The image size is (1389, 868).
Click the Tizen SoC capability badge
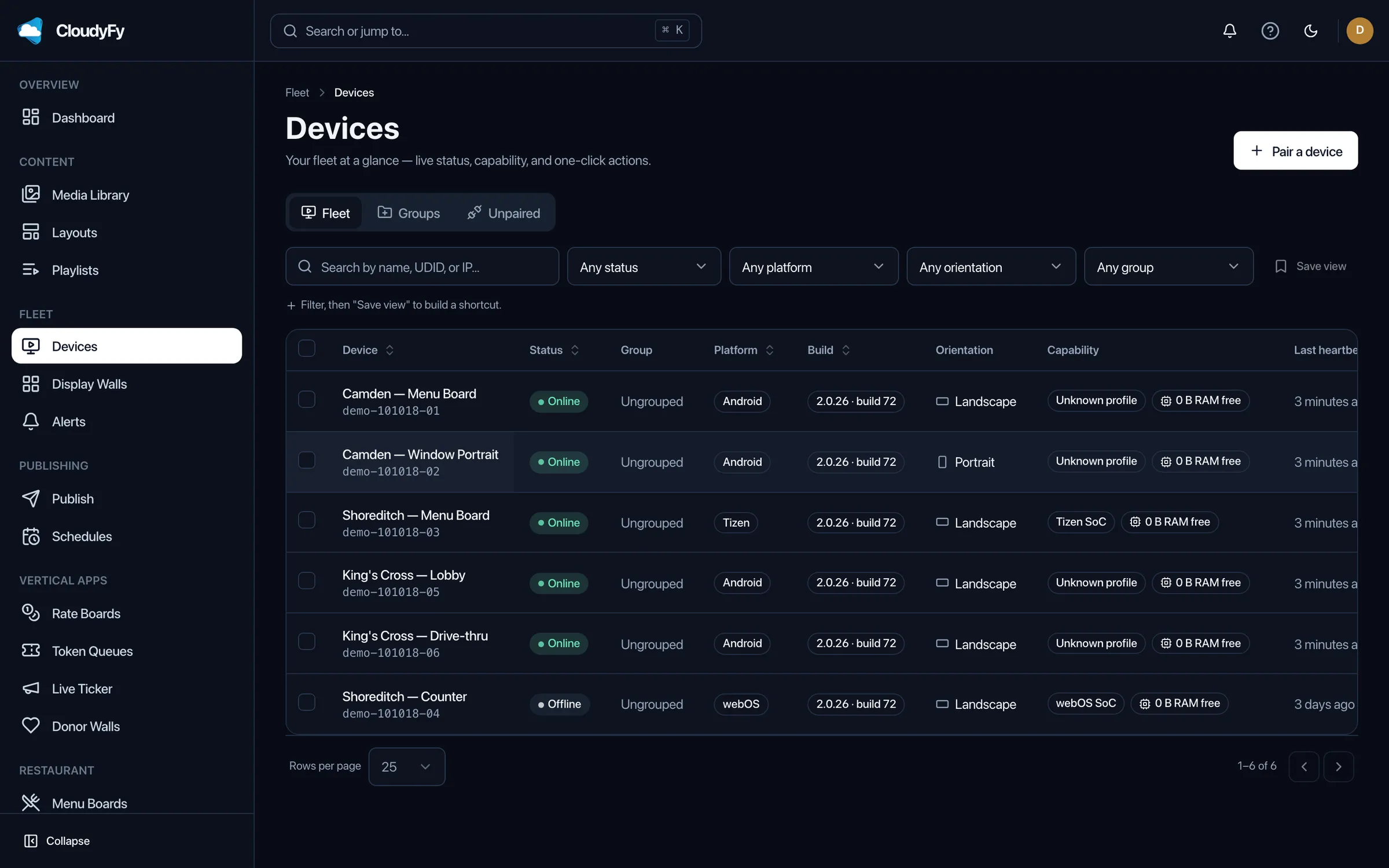click(x=1081, y=522)
